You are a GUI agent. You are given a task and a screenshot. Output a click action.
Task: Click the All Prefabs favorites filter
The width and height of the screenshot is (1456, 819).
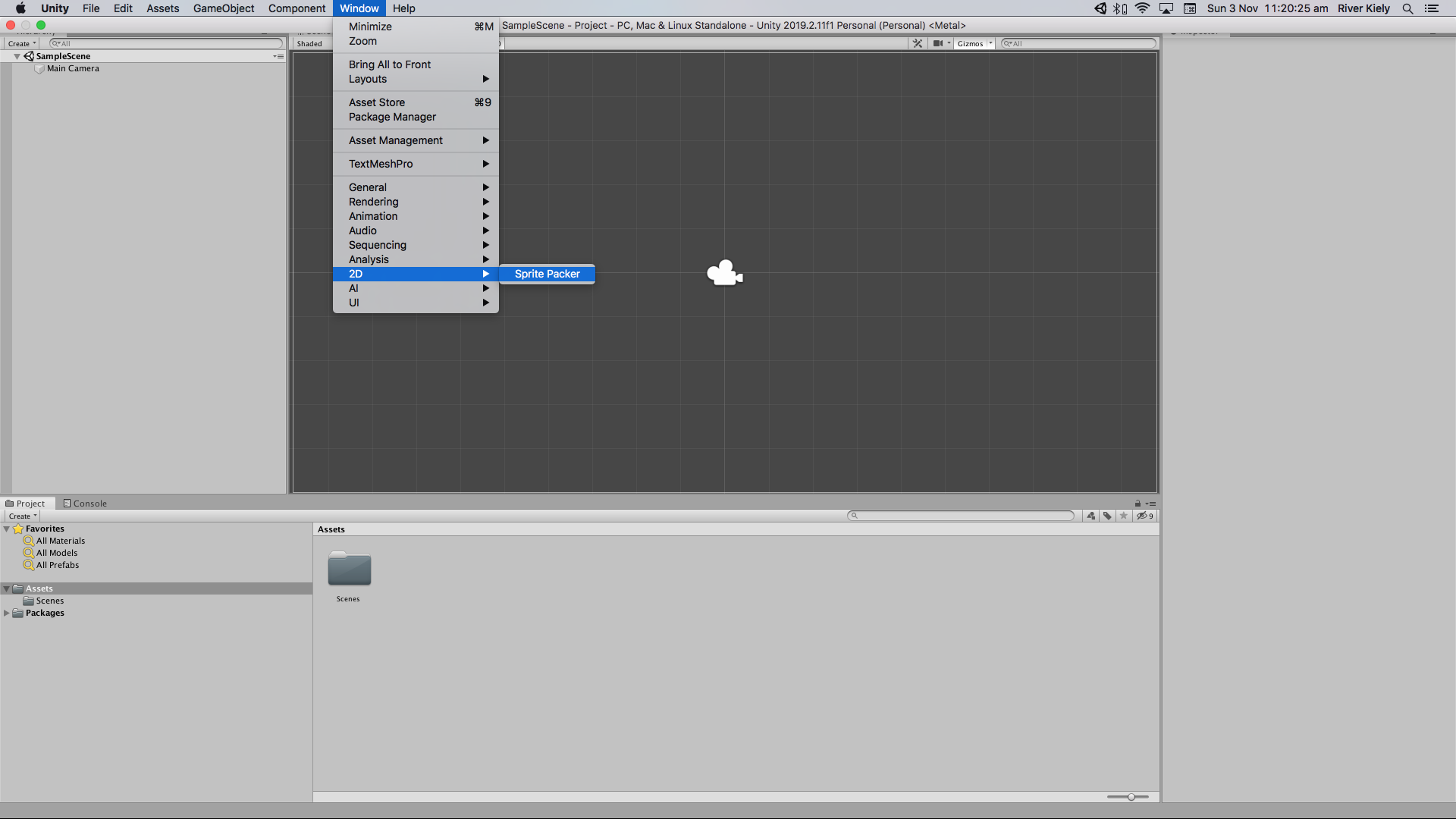coord(57,565)
